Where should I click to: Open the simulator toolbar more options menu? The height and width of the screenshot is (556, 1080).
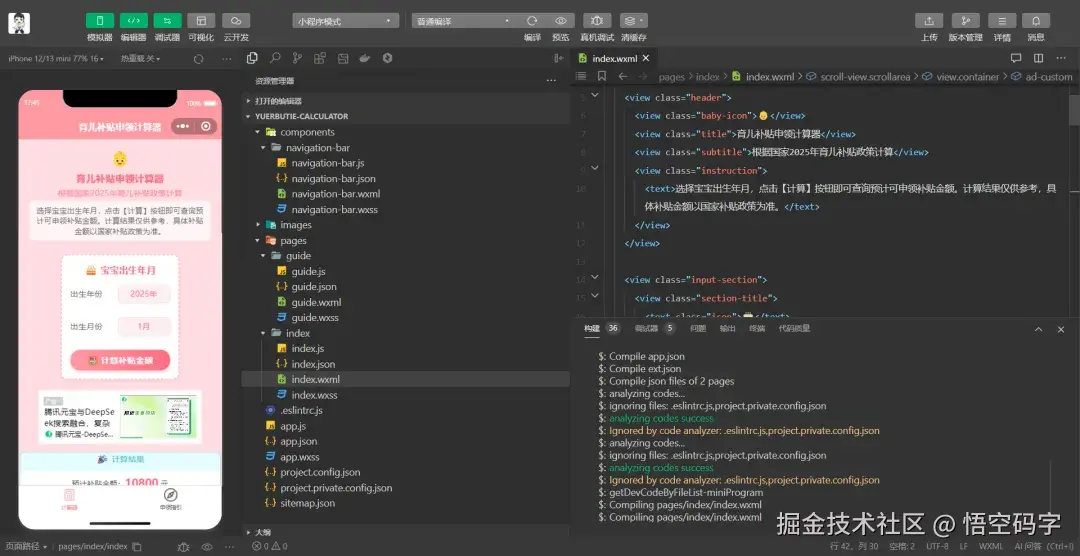pyautogui.click(x=227, y=59)
